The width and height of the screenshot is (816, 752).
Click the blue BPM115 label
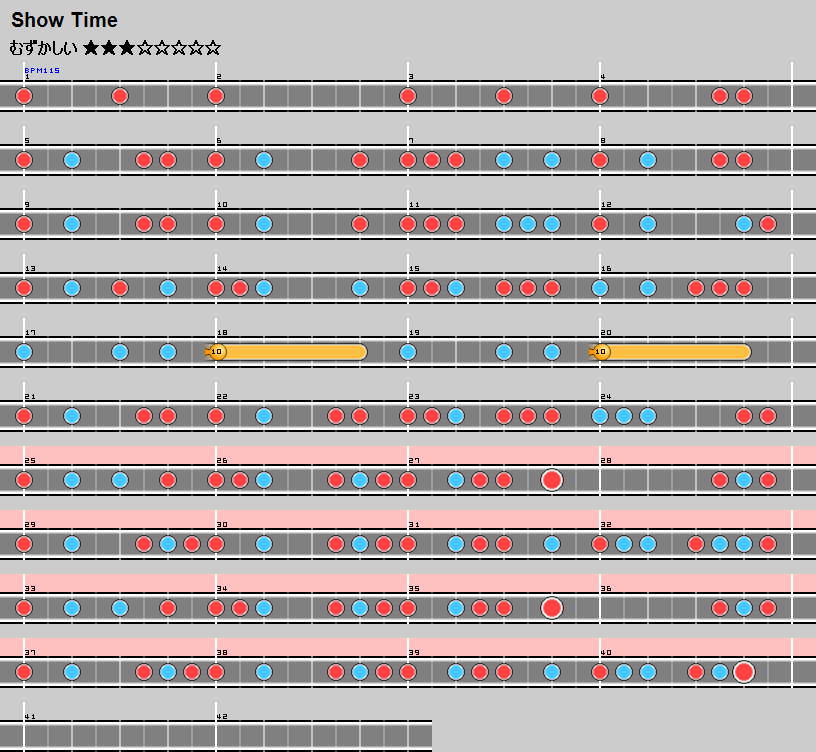tap(42, 71)
